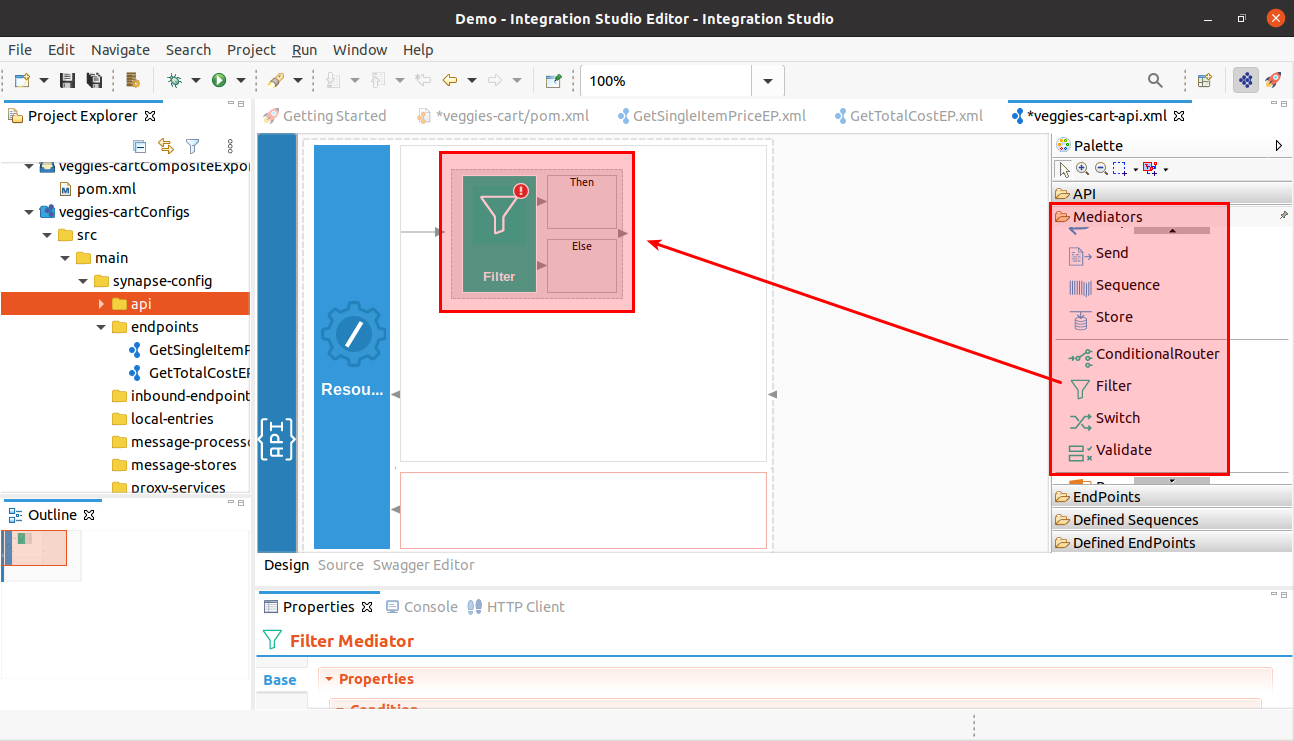Select the Validate mediator in palette
The image size is (1294, 741).
pyautogui.click(x=1110, y=451)
